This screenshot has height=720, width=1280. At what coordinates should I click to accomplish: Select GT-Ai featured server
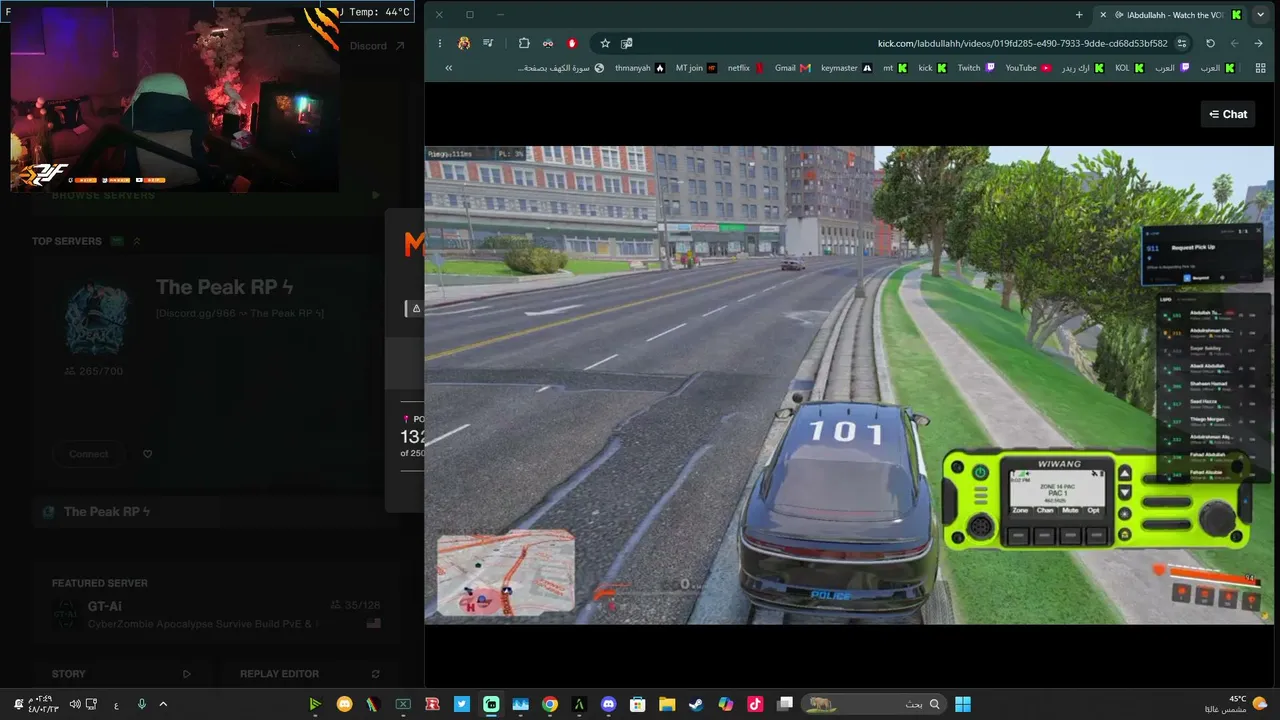[215, 613]
